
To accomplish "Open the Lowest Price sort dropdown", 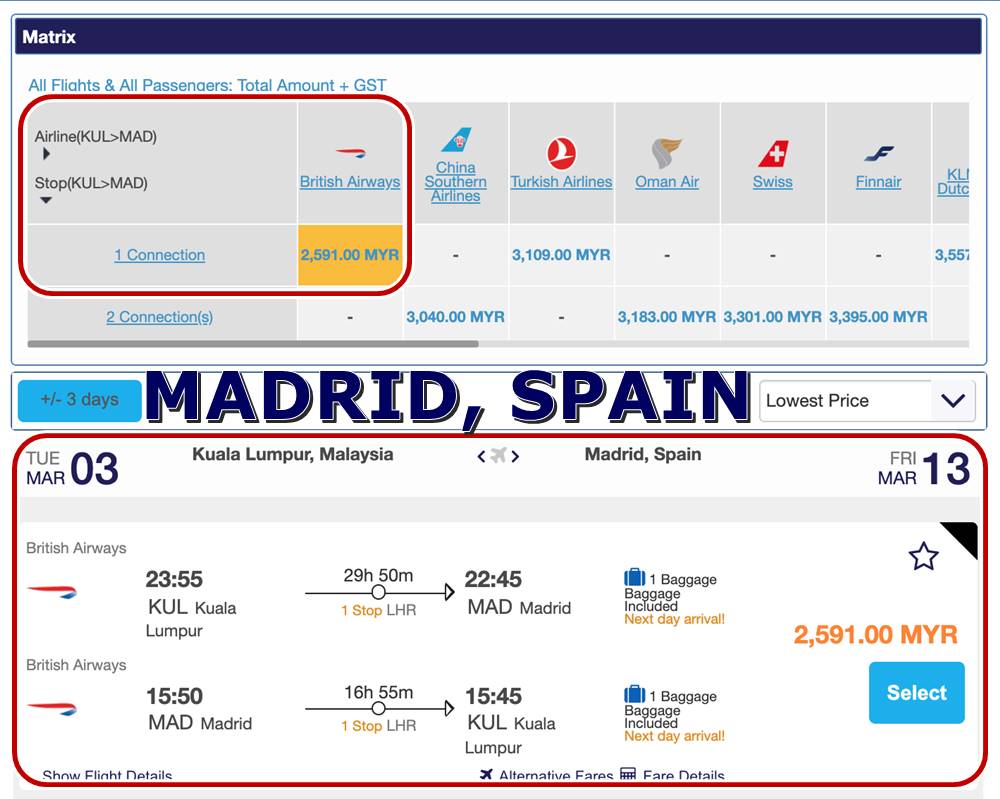I will [867, 400].
